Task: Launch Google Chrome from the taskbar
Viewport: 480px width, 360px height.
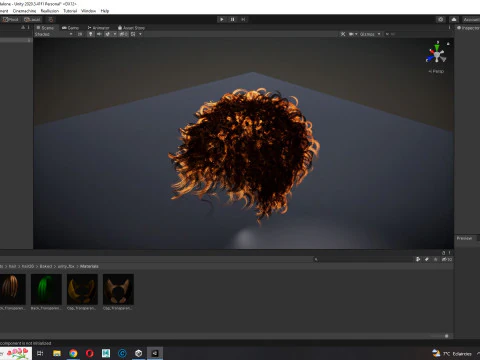Action: click(73, 353)
